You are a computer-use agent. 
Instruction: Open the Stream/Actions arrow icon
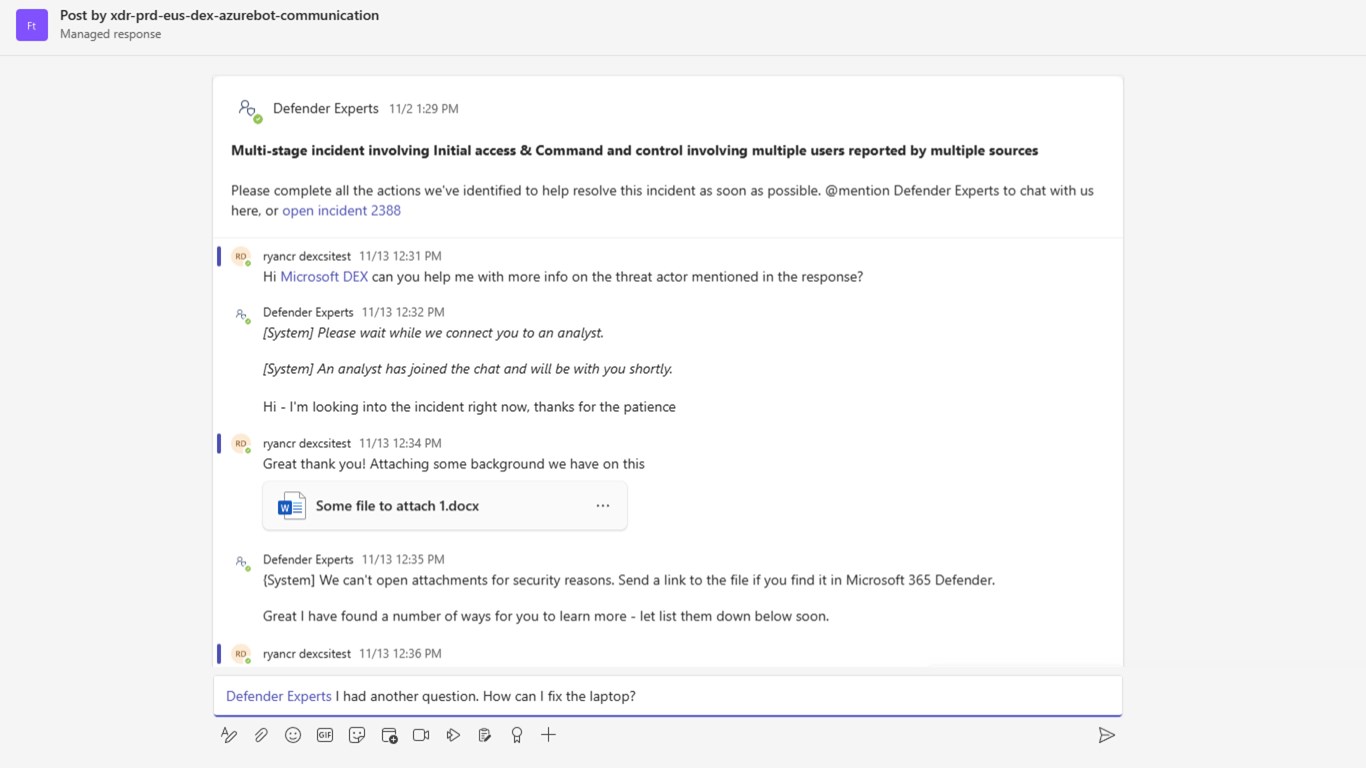pos(453,735)
